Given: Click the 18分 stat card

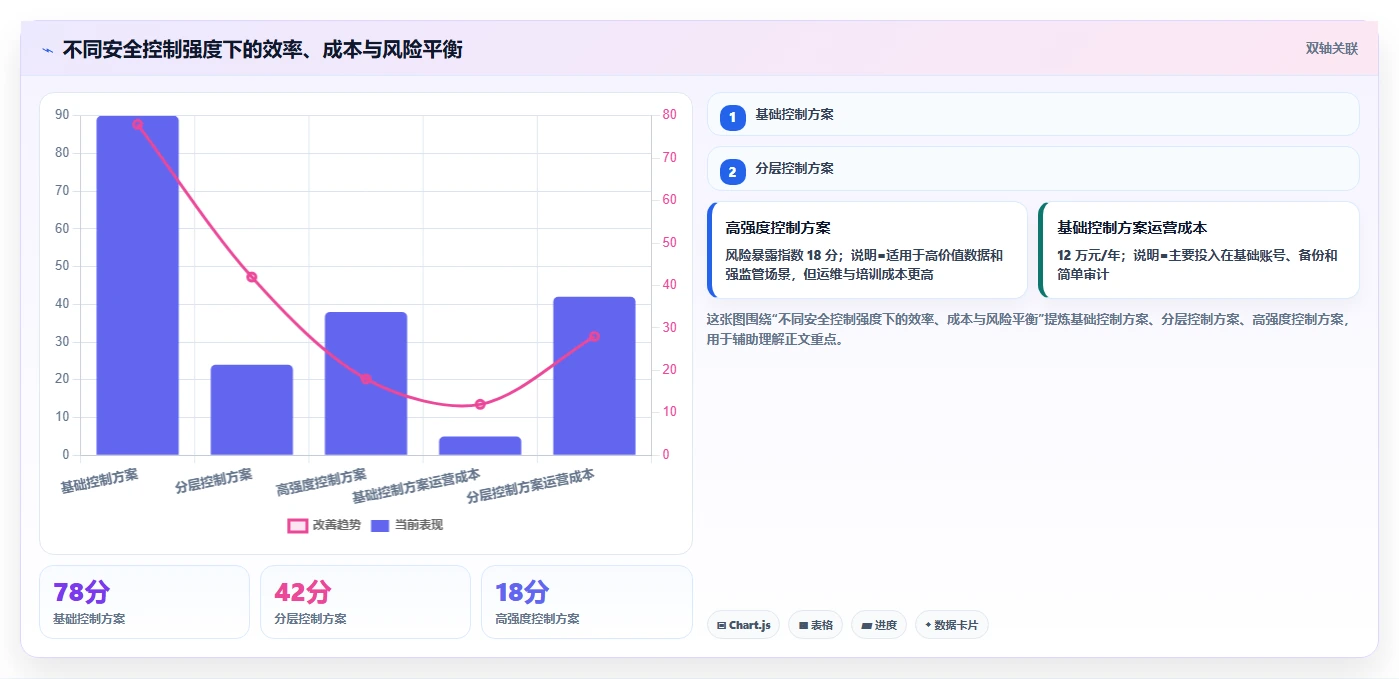Looking at the screenshot, I should click(x=587, y=602).
